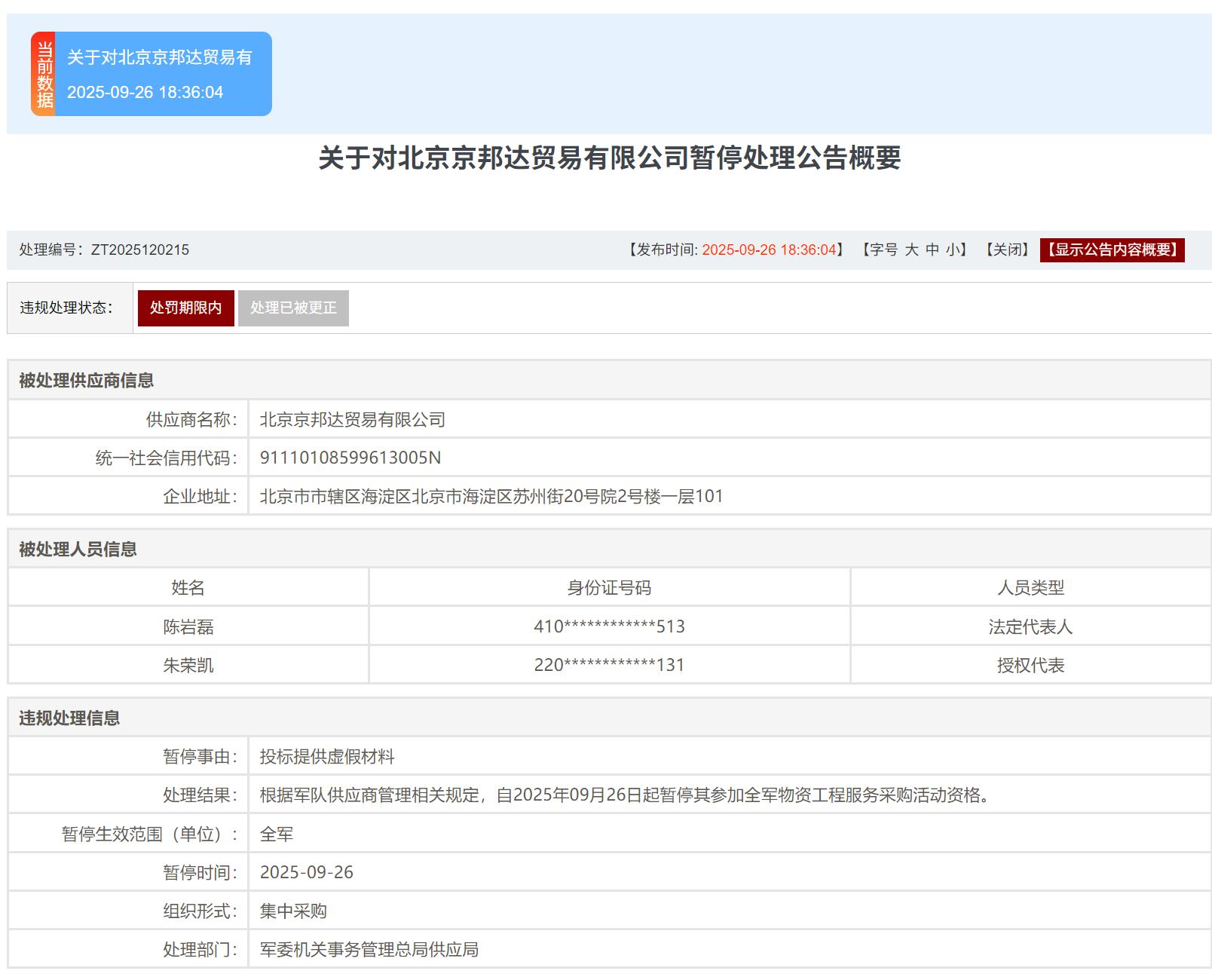Set font size to 大
The image size is (1212, 980).
tap(911, 250)
